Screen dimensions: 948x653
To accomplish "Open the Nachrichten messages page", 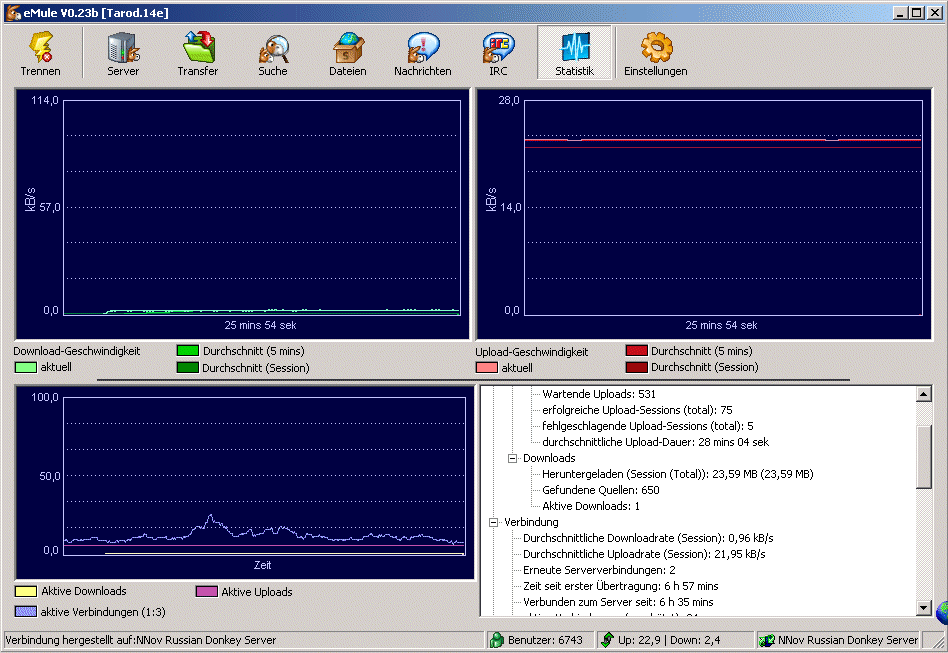I will (x=423, y=54).
